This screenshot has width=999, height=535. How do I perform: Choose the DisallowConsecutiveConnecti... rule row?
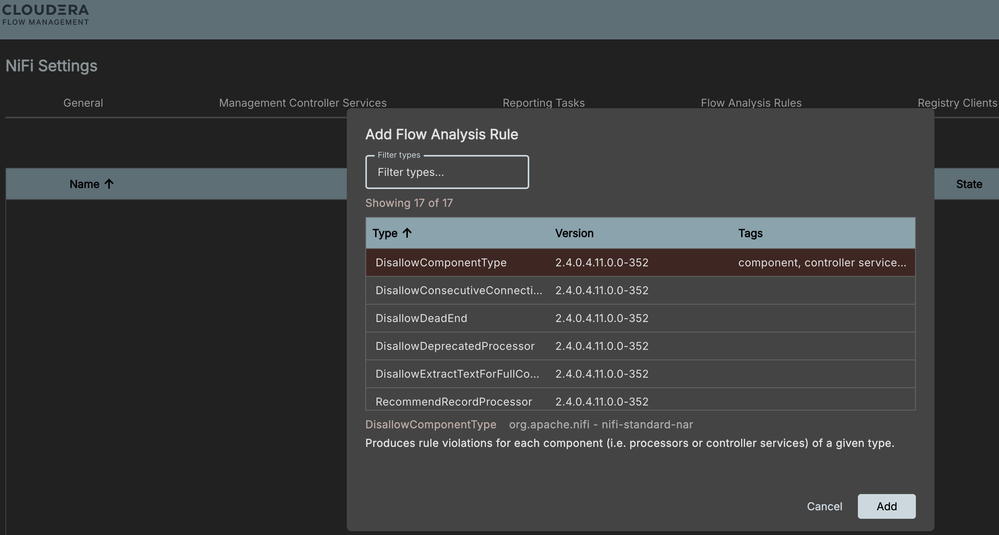pos(458,290)
